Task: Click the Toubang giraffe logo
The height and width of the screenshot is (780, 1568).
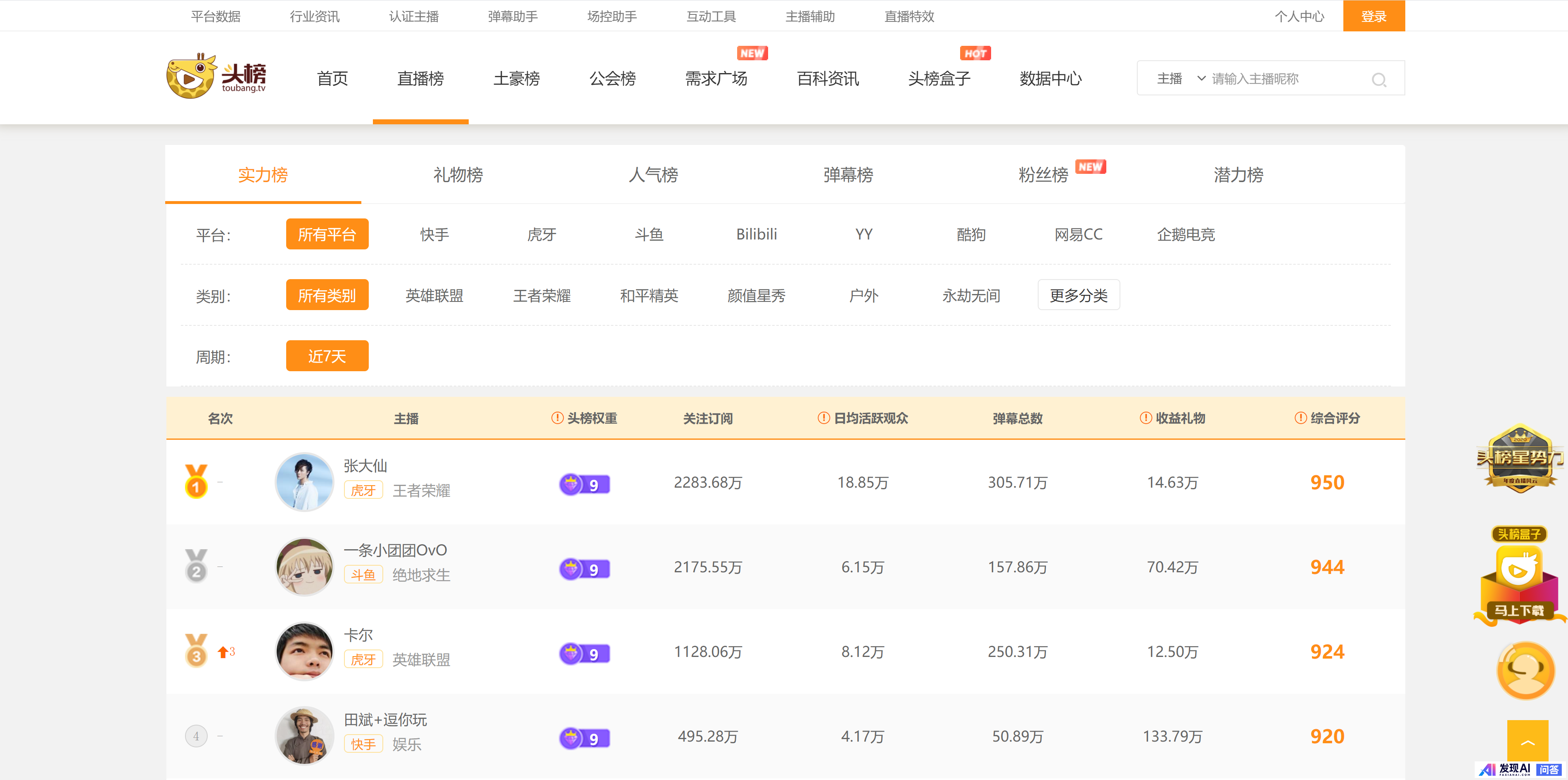Action: [x=216, y=76]
